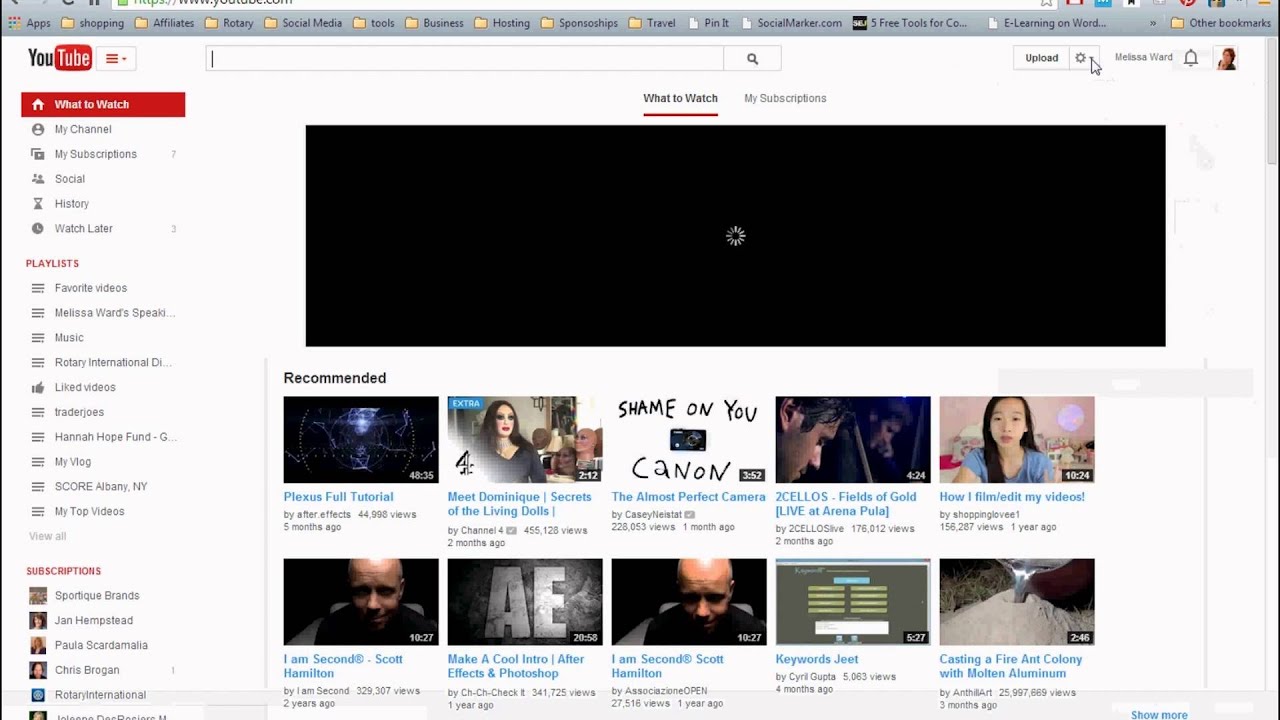Viewport: 1280px width, 720px height.
Task: Open the notifications bell
Action: tap(1190, 58)
